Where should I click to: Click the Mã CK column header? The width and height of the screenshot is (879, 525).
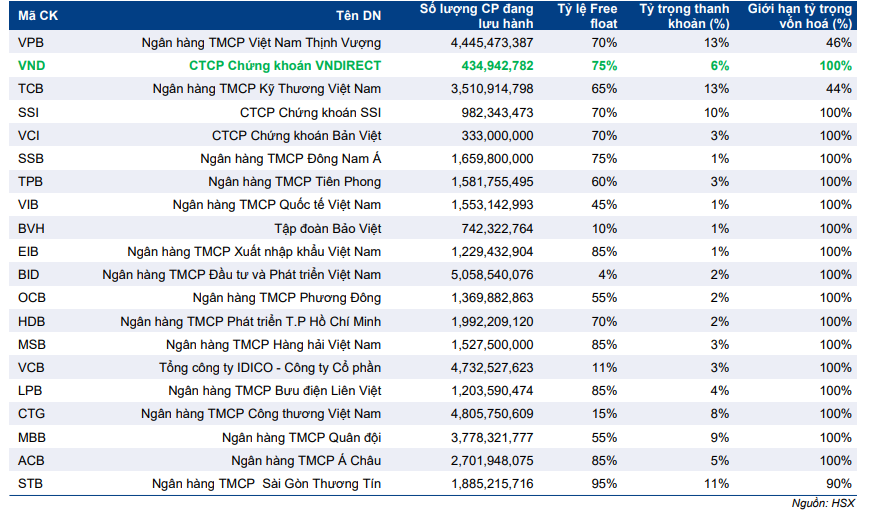pos(38,16)
